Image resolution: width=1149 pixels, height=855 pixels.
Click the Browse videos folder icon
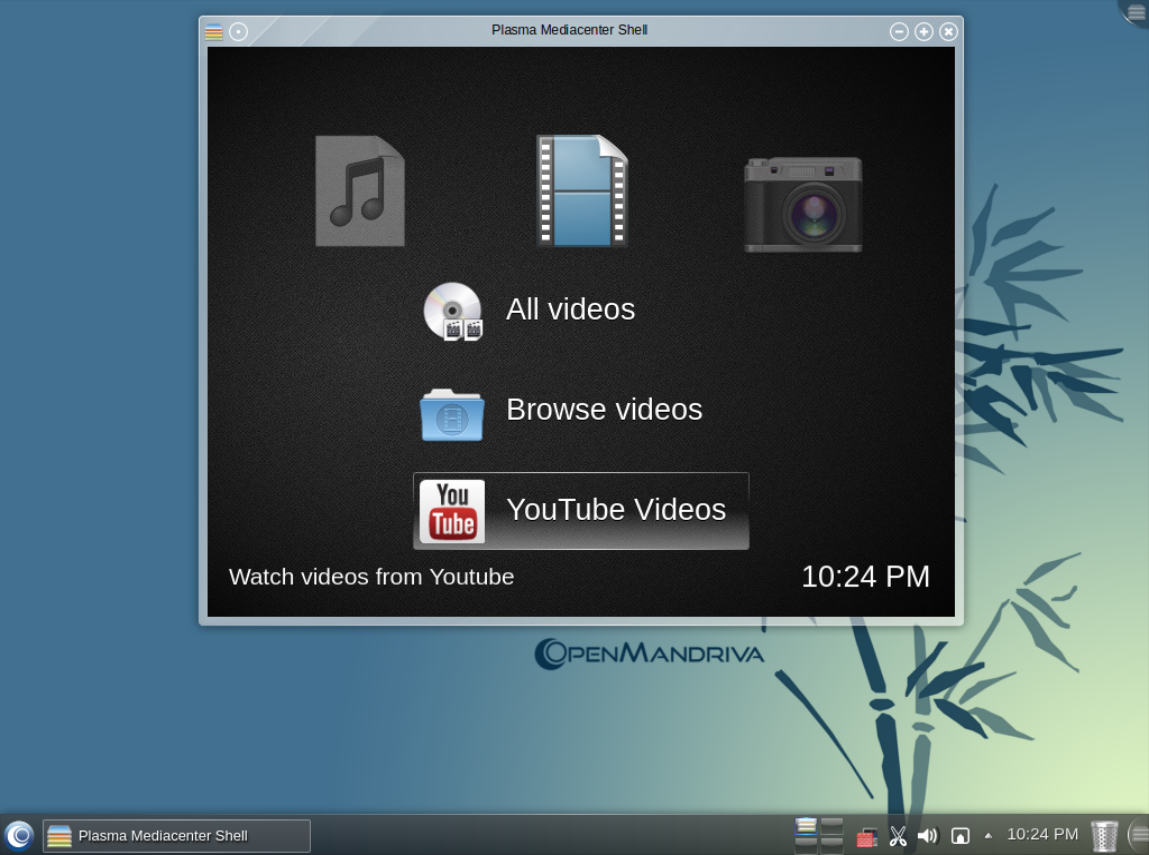click(x=452, y=413)
